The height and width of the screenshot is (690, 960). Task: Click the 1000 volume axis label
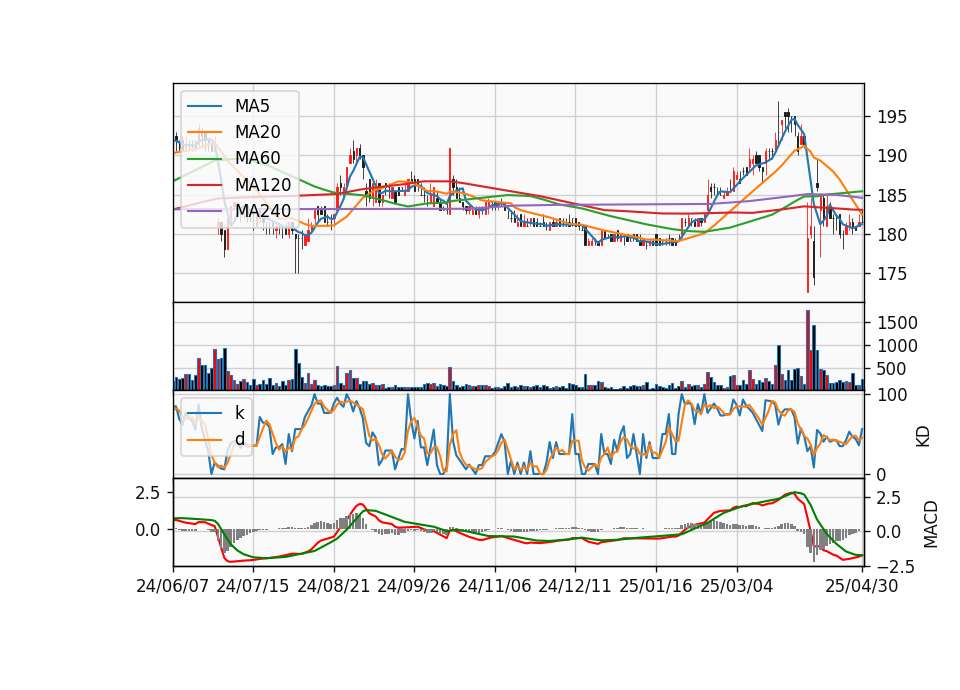tap(898, 346)
